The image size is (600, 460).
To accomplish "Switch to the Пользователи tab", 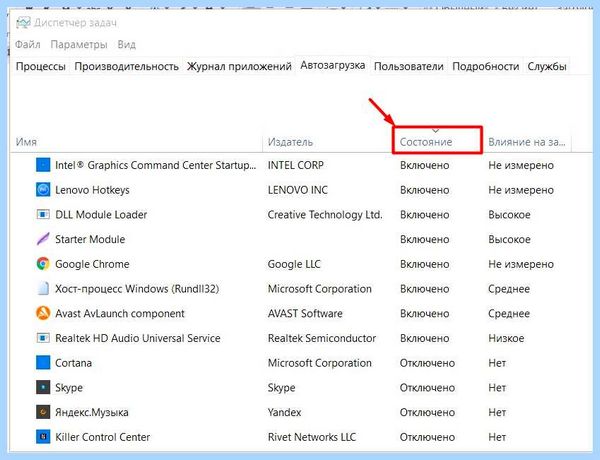I will [409, 66].
